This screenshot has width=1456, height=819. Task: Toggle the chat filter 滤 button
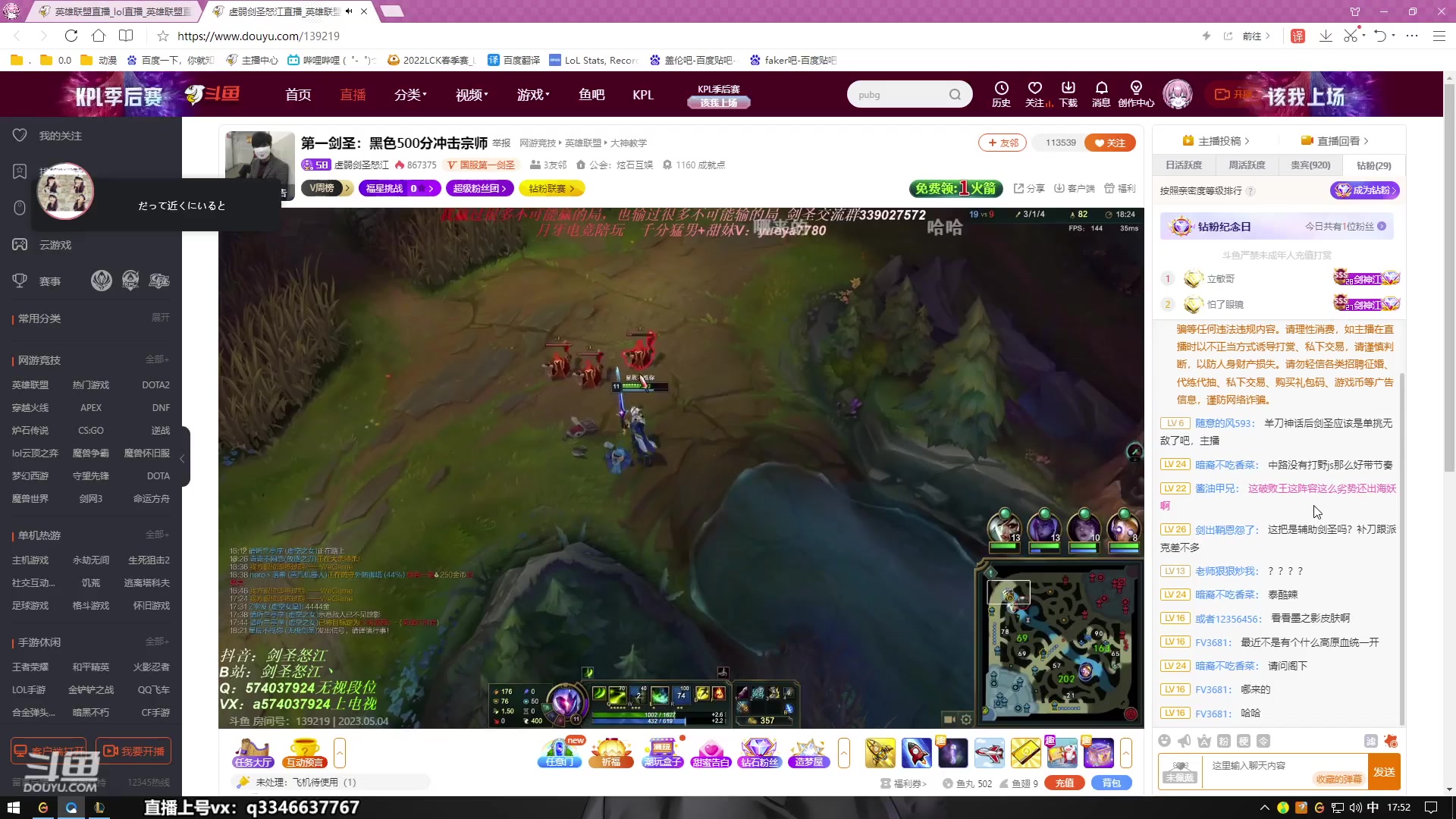1370,741
